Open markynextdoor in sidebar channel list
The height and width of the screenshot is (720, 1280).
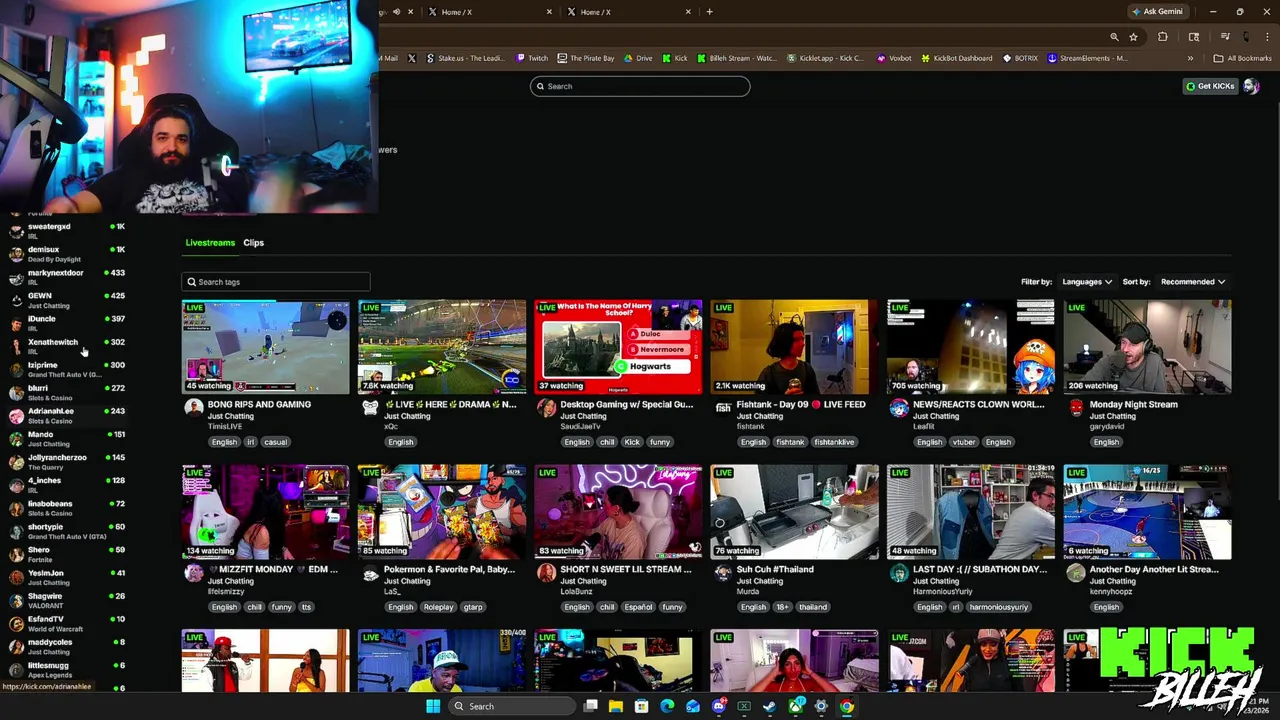coord(68,277)
